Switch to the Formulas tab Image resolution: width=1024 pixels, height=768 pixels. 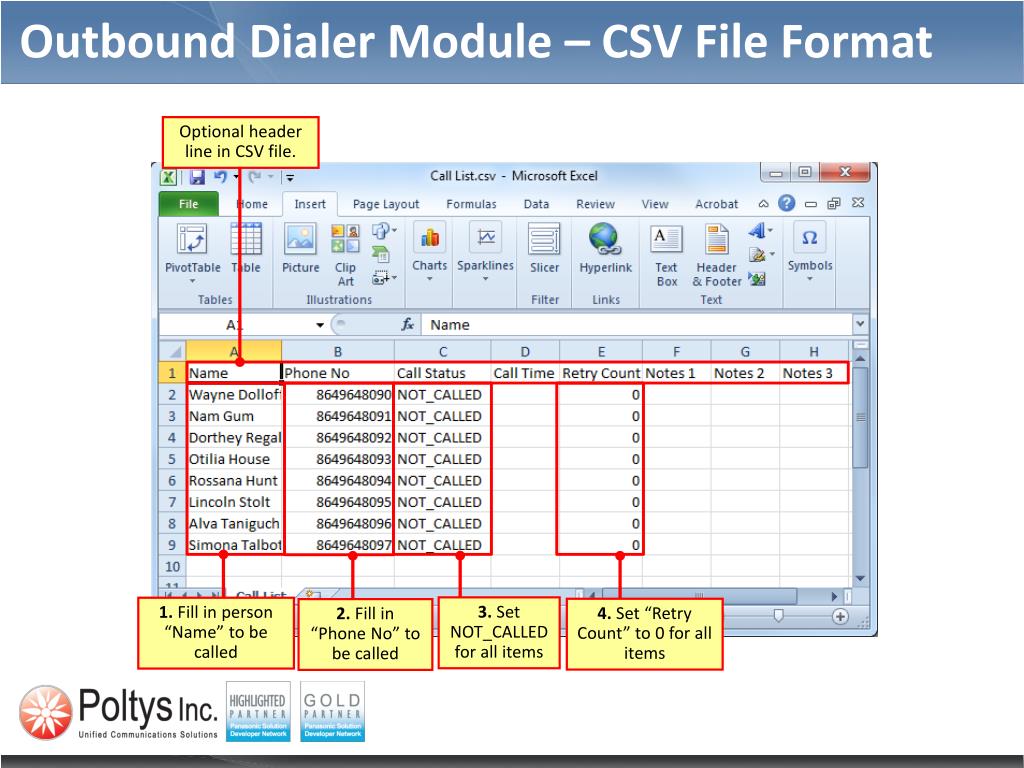pyautogui.click(x=471, y=204)
